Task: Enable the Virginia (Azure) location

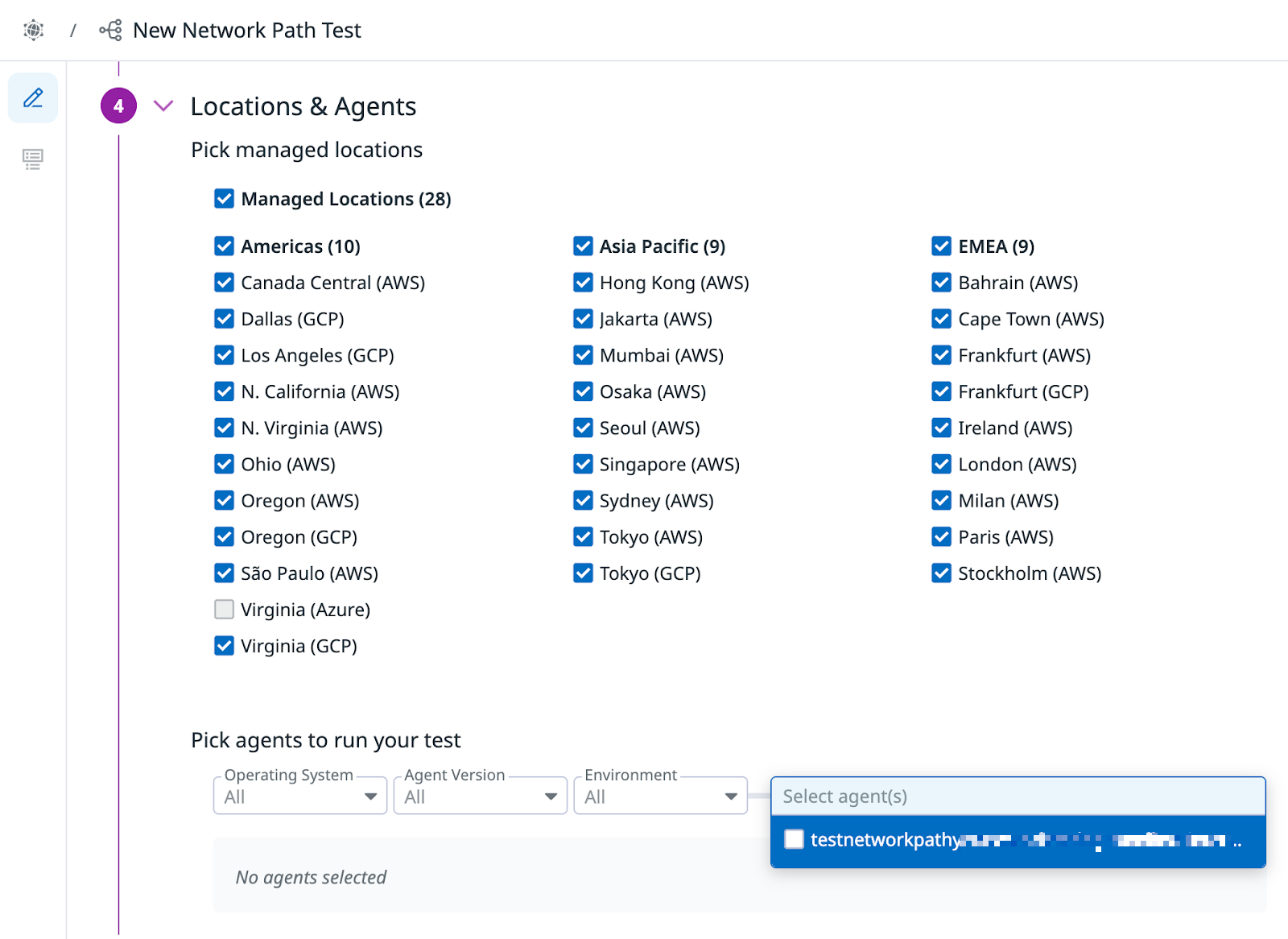Action: [x=225, y=610]
